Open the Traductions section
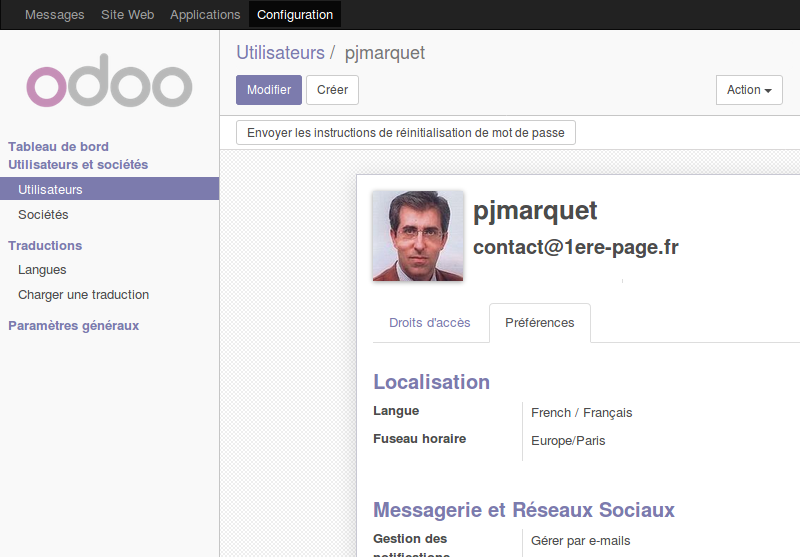800x557 pixels. [x=45, y=246]
